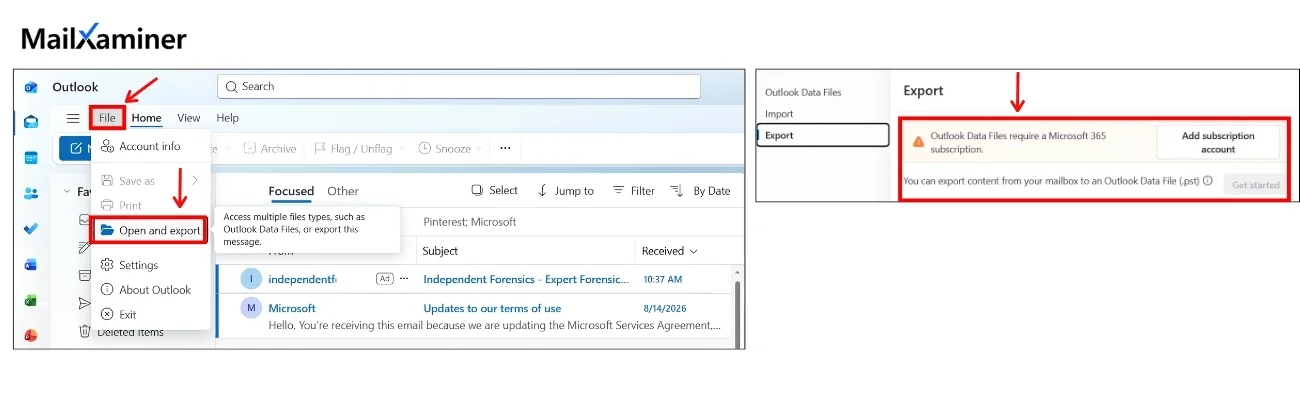
Task: Click the Get started button
Action: [x=1256, y=185]
